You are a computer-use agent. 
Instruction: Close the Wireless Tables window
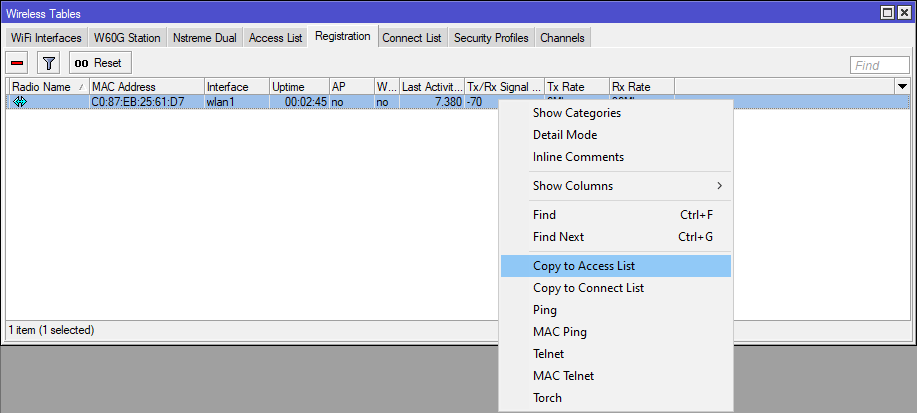pyautogui.click(x=904, y=13)
